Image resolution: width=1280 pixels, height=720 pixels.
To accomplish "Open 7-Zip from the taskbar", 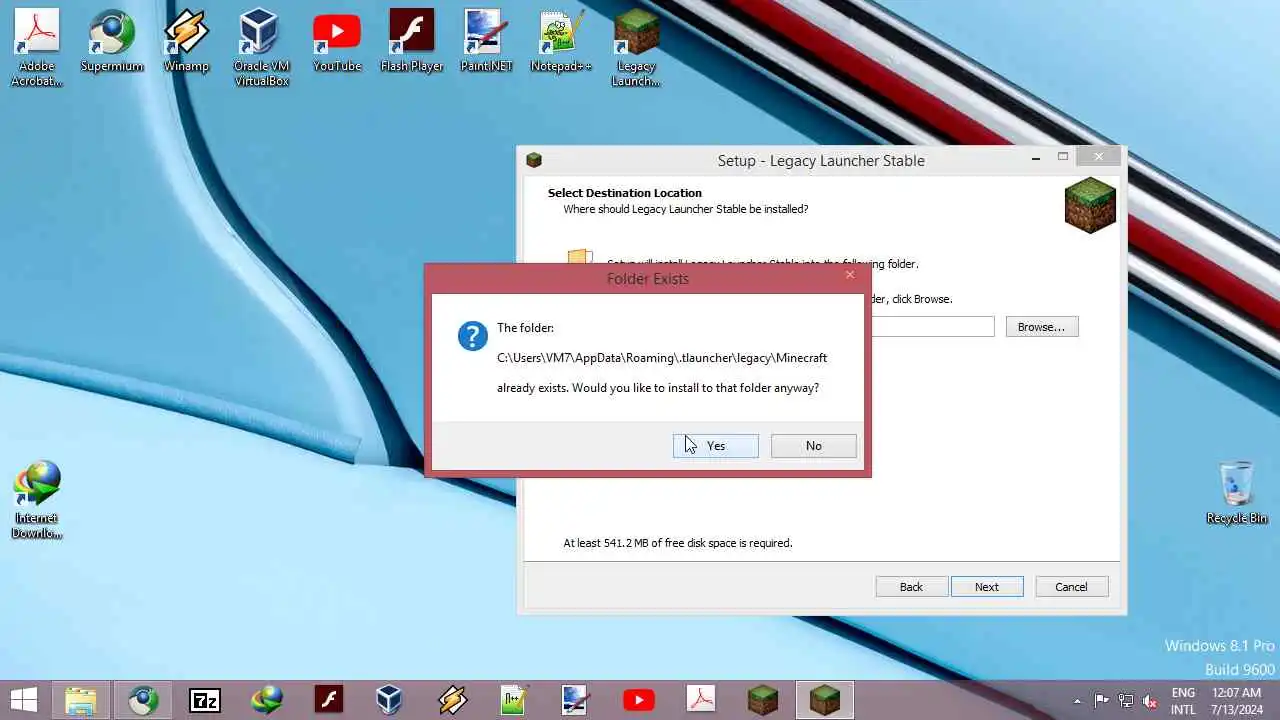I will pos(205,700).
